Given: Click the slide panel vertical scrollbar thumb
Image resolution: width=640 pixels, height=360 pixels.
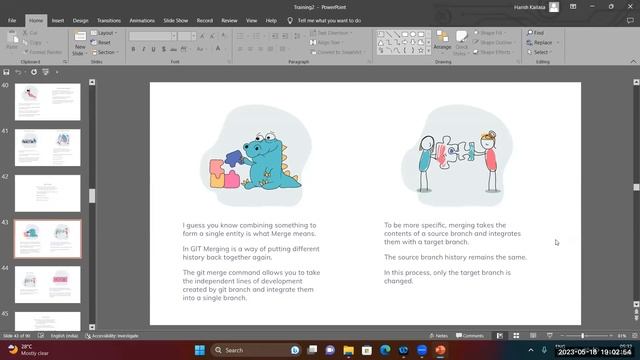Looking at the screenshot, I should (x=92, y=196).
